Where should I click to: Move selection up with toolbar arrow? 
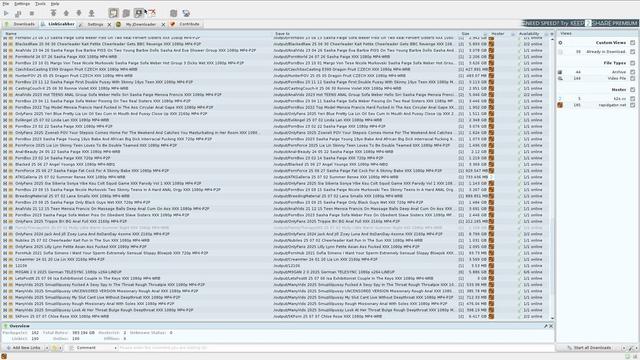click(x=66, y=13)
